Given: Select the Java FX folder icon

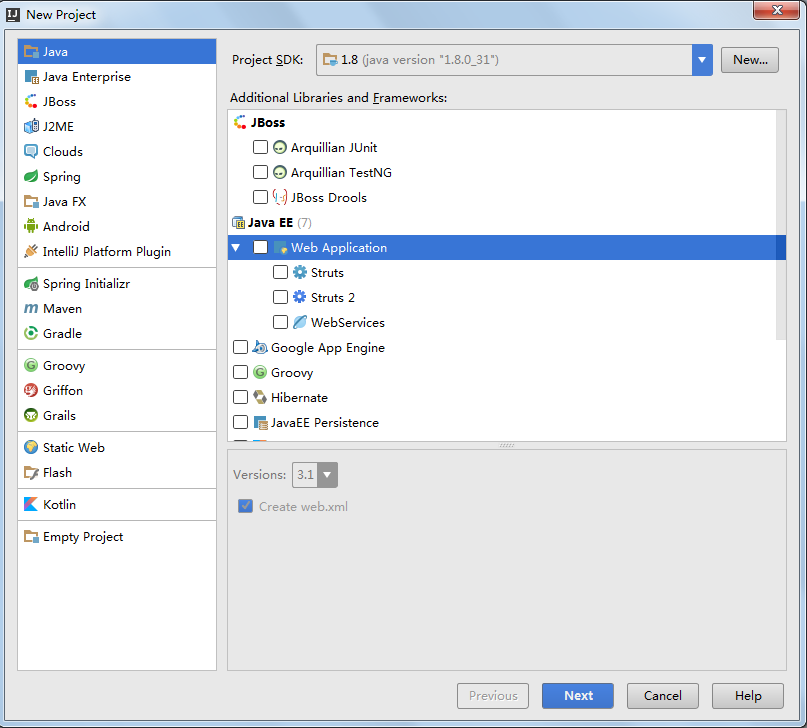Looking at the screenshot, I should [x=31, y=202].
